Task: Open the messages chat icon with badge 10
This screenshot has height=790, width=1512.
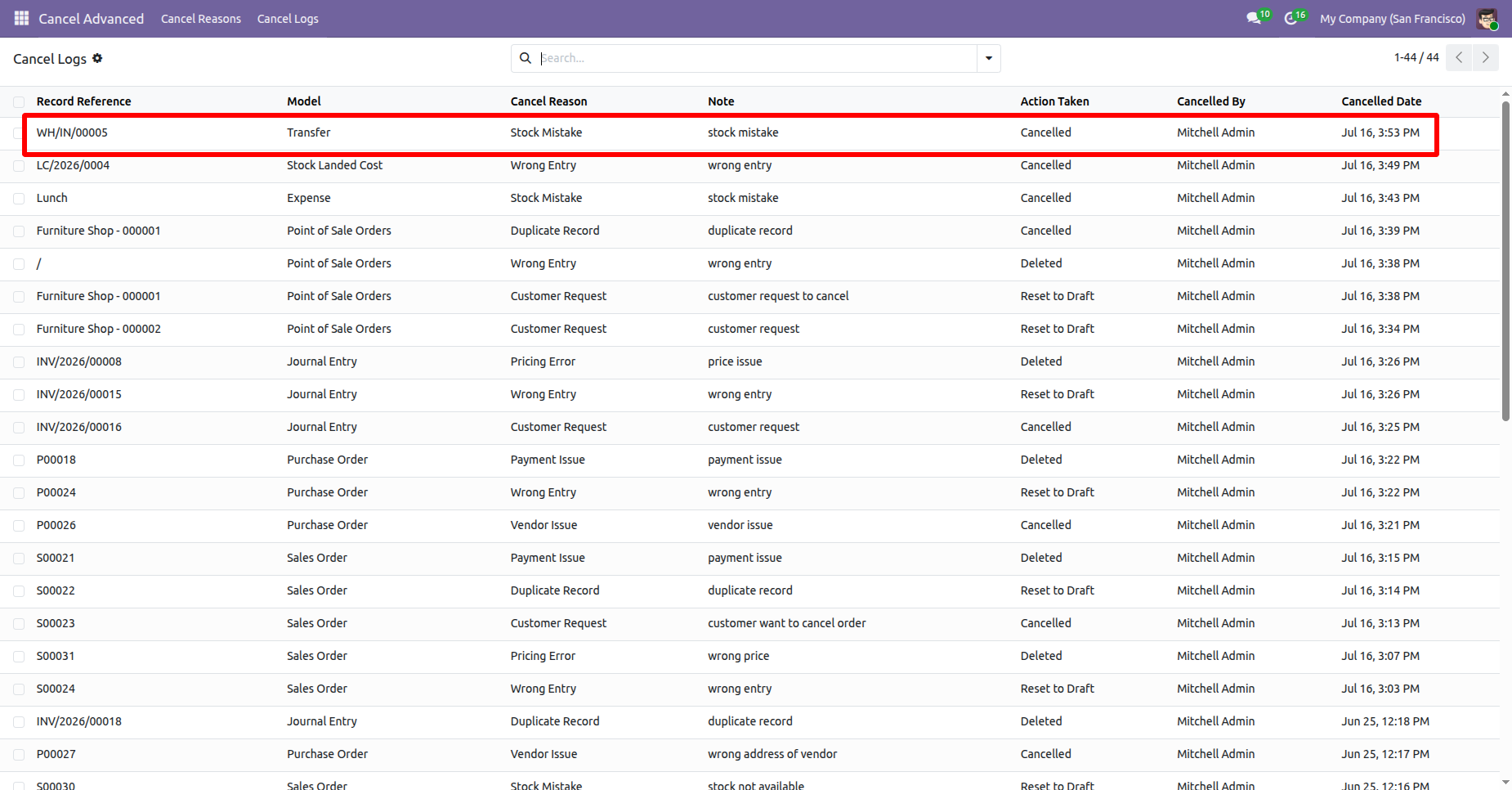Action: [x=1258, y=17]
